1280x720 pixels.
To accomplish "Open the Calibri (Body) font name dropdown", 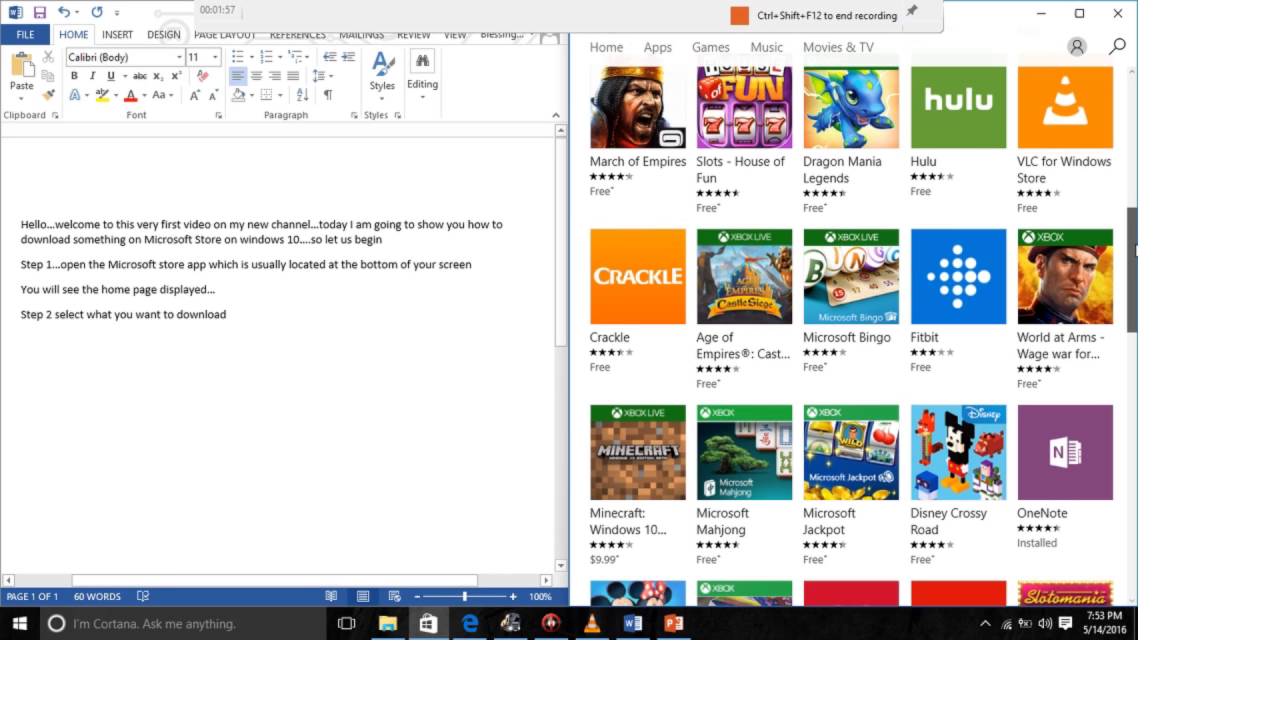I will [179, 57].
